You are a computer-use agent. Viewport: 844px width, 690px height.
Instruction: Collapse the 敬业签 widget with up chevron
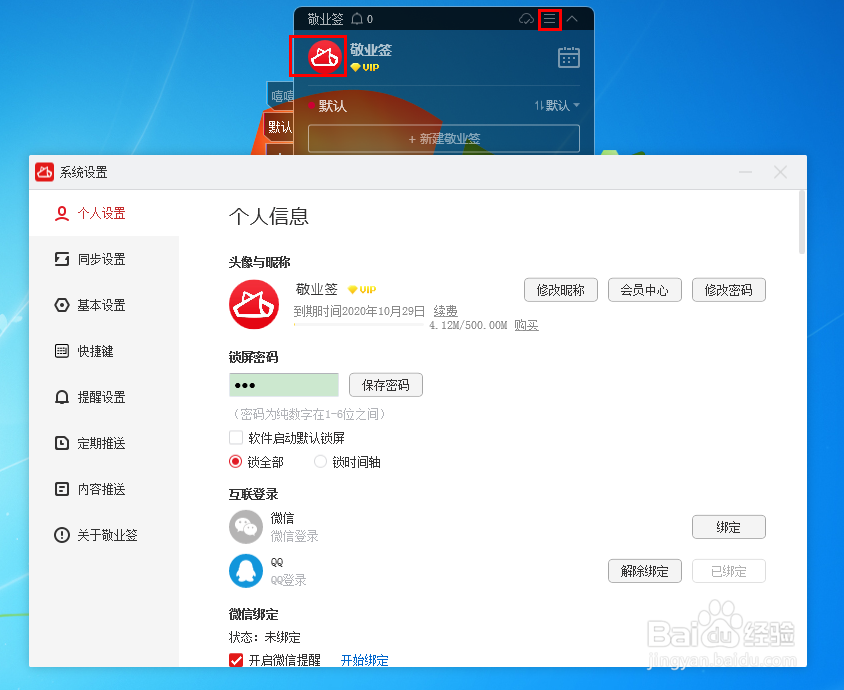(x=572, y=19)
